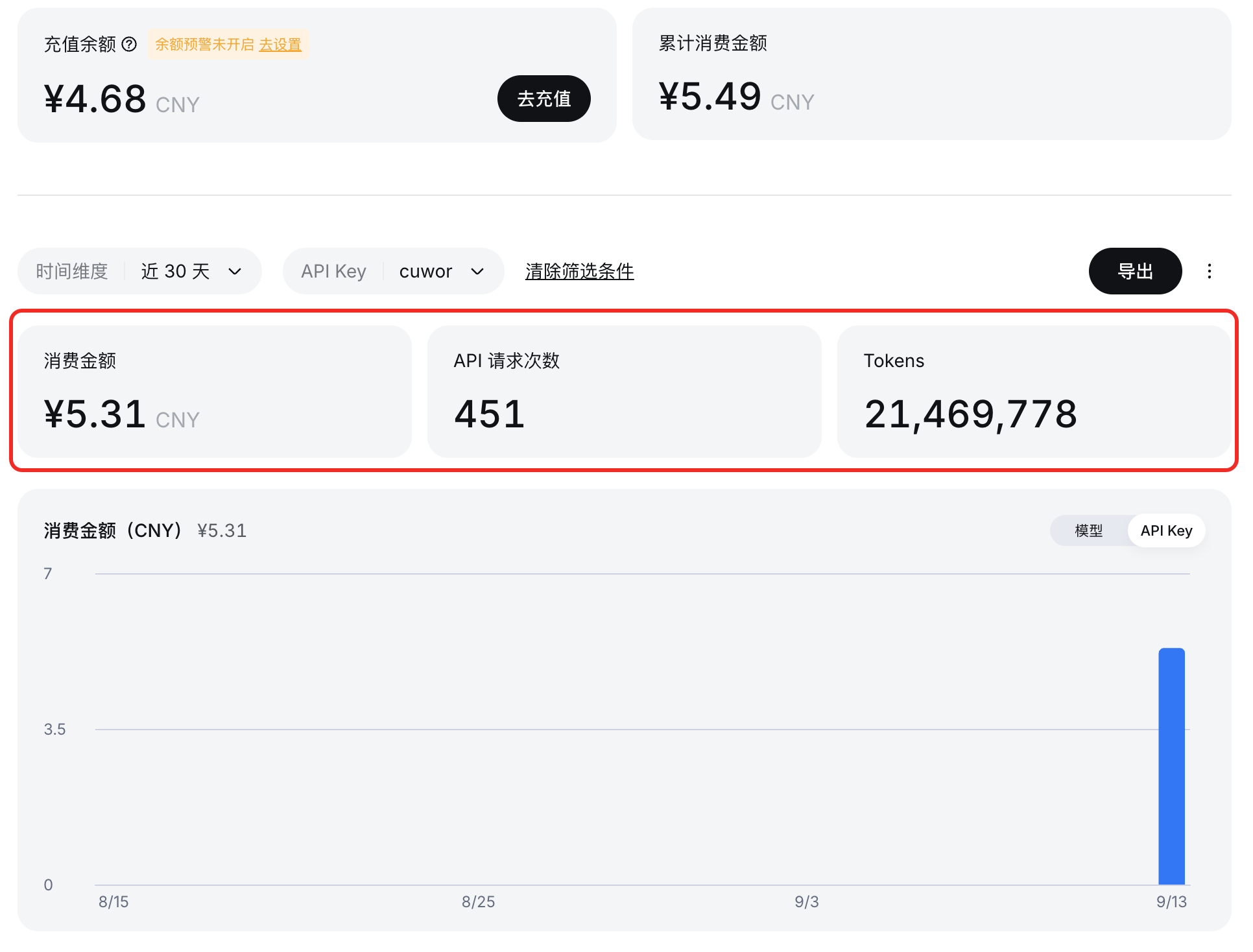1253x952 pixels.
Task: Click the 去充值 recharge button
Action: click(x=544, y=99)
